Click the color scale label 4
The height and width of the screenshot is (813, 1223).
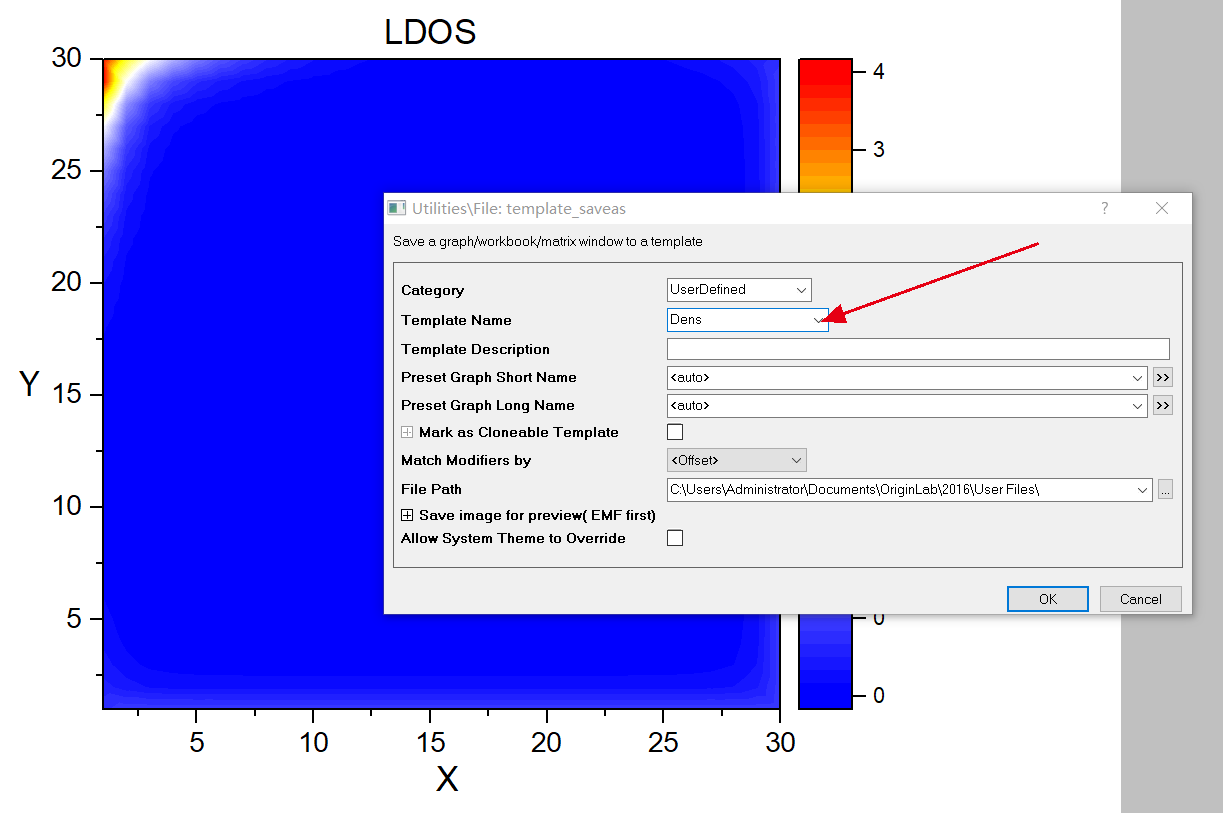coord(879,72)
